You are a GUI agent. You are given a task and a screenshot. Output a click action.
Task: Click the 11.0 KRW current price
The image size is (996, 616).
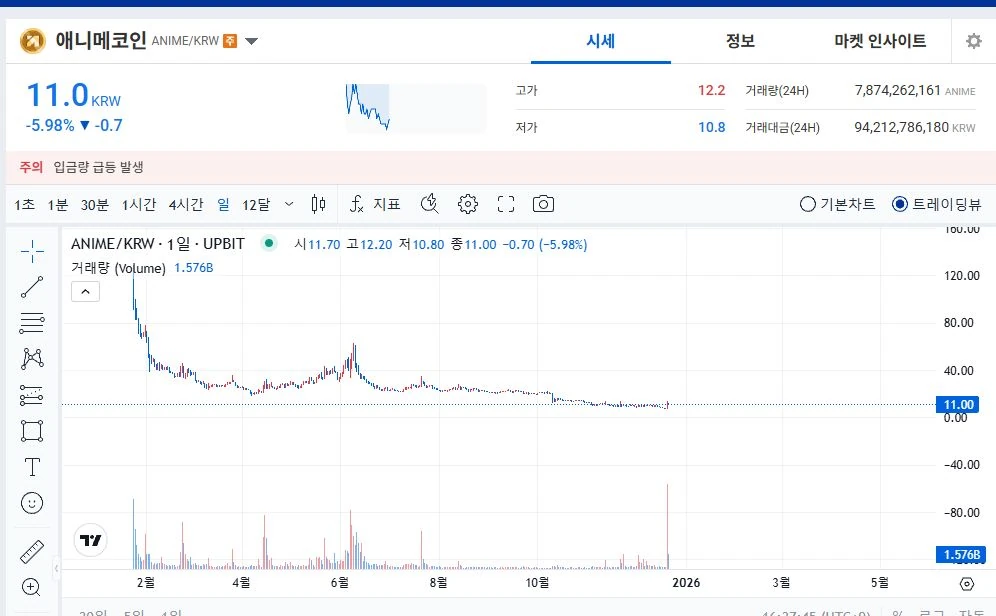click(73, 95)
